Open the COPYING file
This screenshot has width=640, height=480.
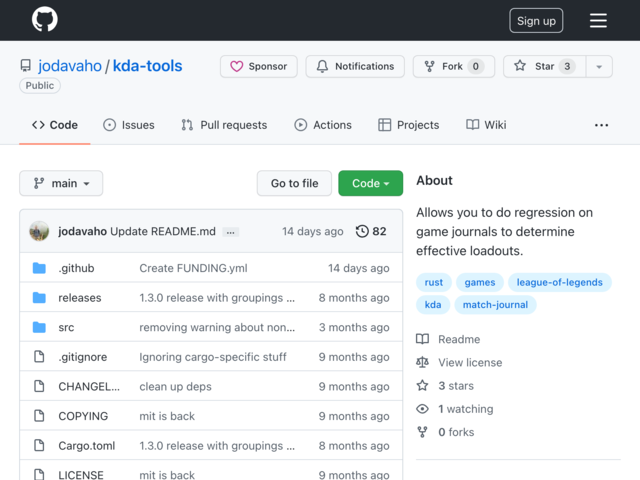83,416
